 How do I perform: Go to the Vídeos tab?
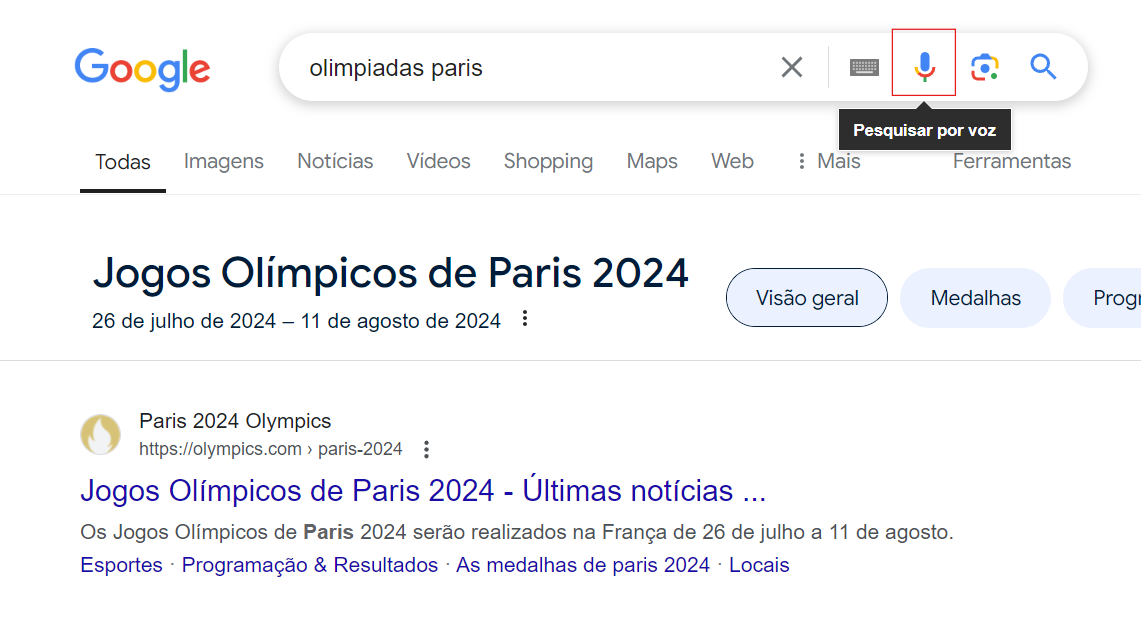pyautogui.click(x=438, y=161)
